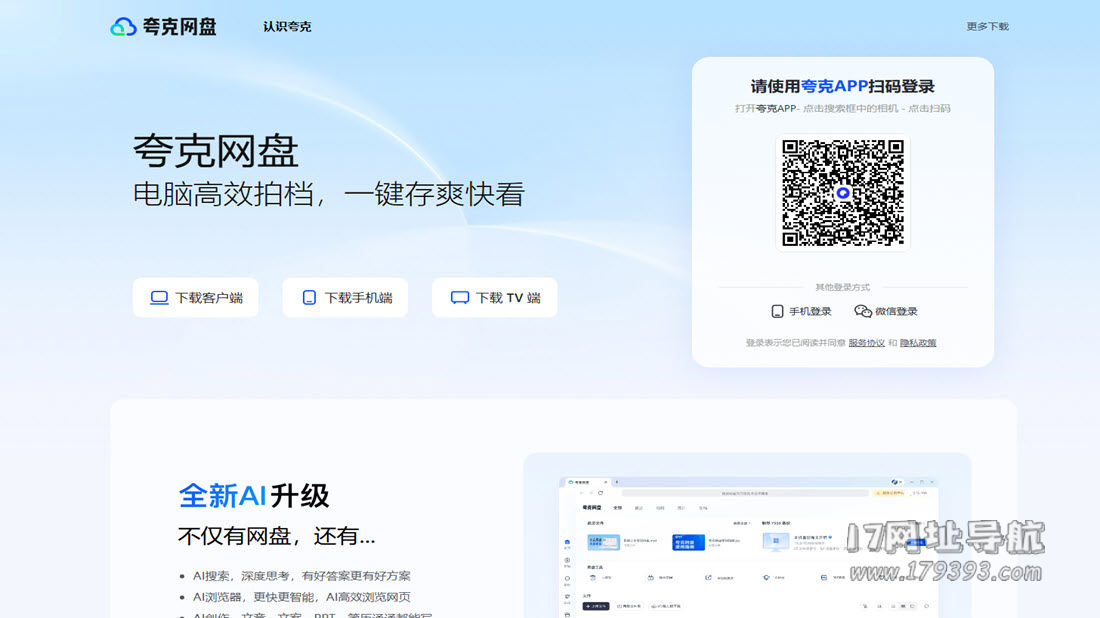Click the Quark logo inside the QR code
The height and width of the screenshot is (618, 1100).
[843, 193]
